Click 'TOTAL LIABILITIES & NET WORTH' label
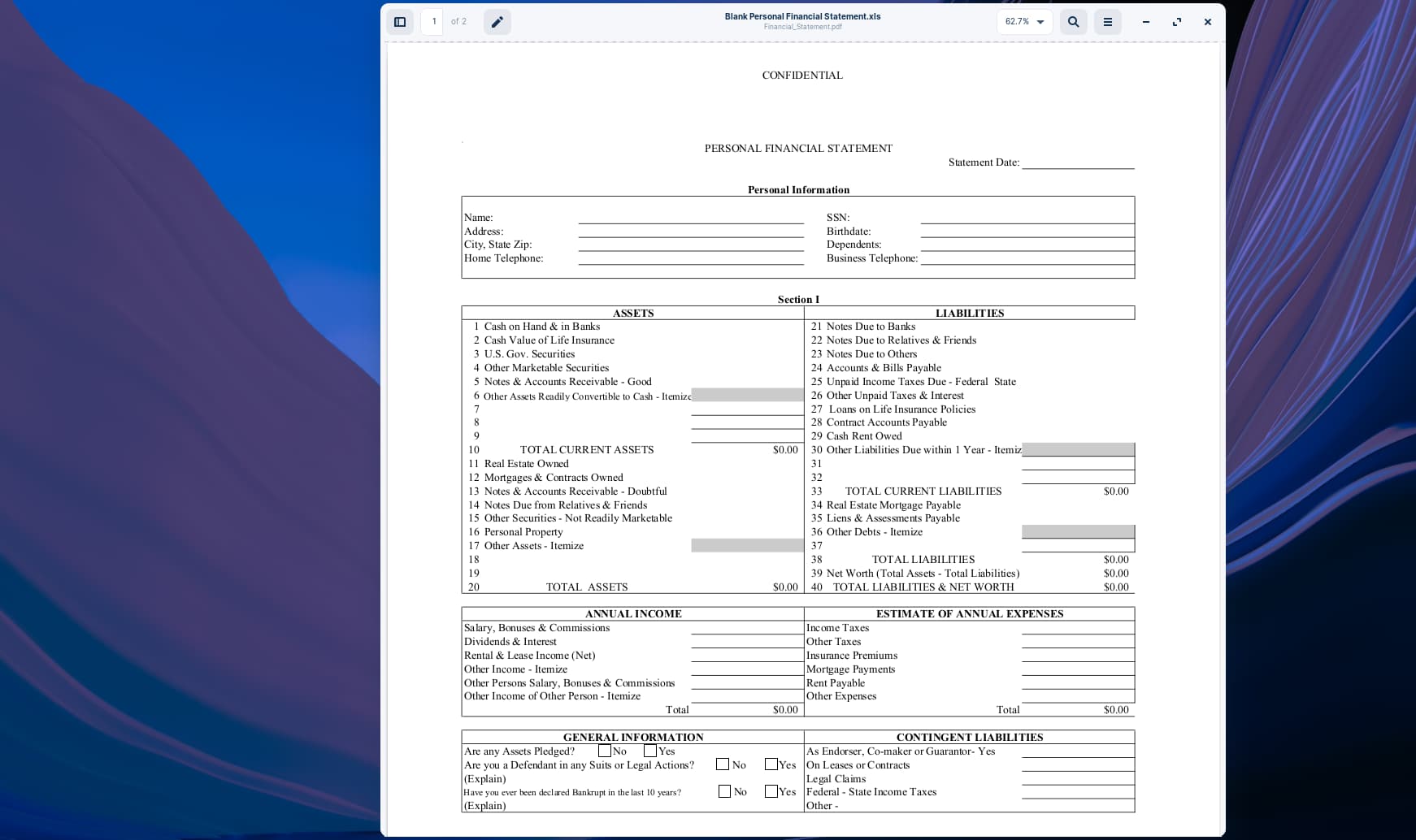 pos(923,587)
